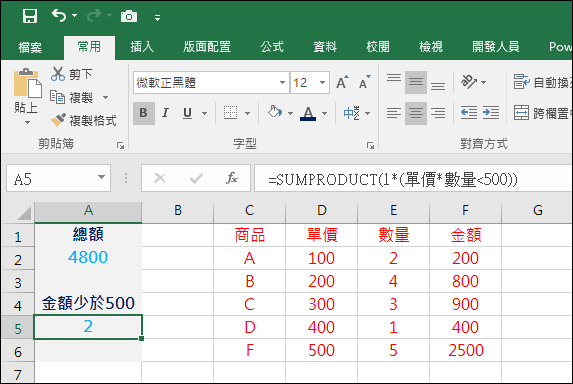The width and height of the screenshot is (573, 384).
Task: Open the borders dropdown arrow
Action: [247, 113]
